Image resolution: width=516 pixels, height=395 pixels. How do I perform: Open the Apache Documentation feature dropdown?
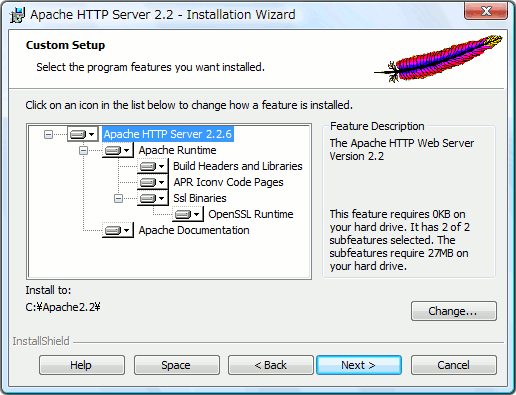click(x=117, y=230)
